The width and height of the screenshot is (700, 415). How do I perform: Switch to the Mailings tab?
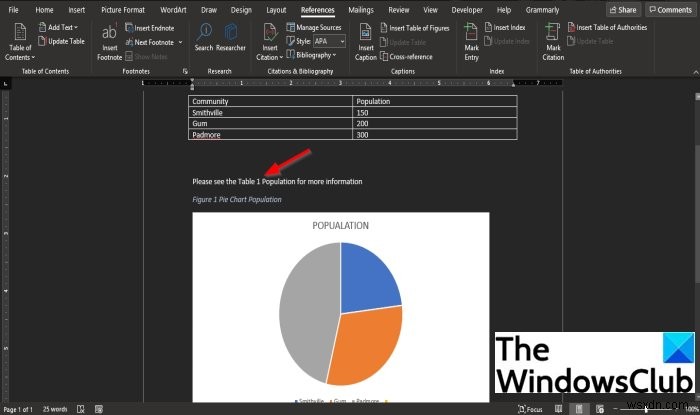coord(361,10)
